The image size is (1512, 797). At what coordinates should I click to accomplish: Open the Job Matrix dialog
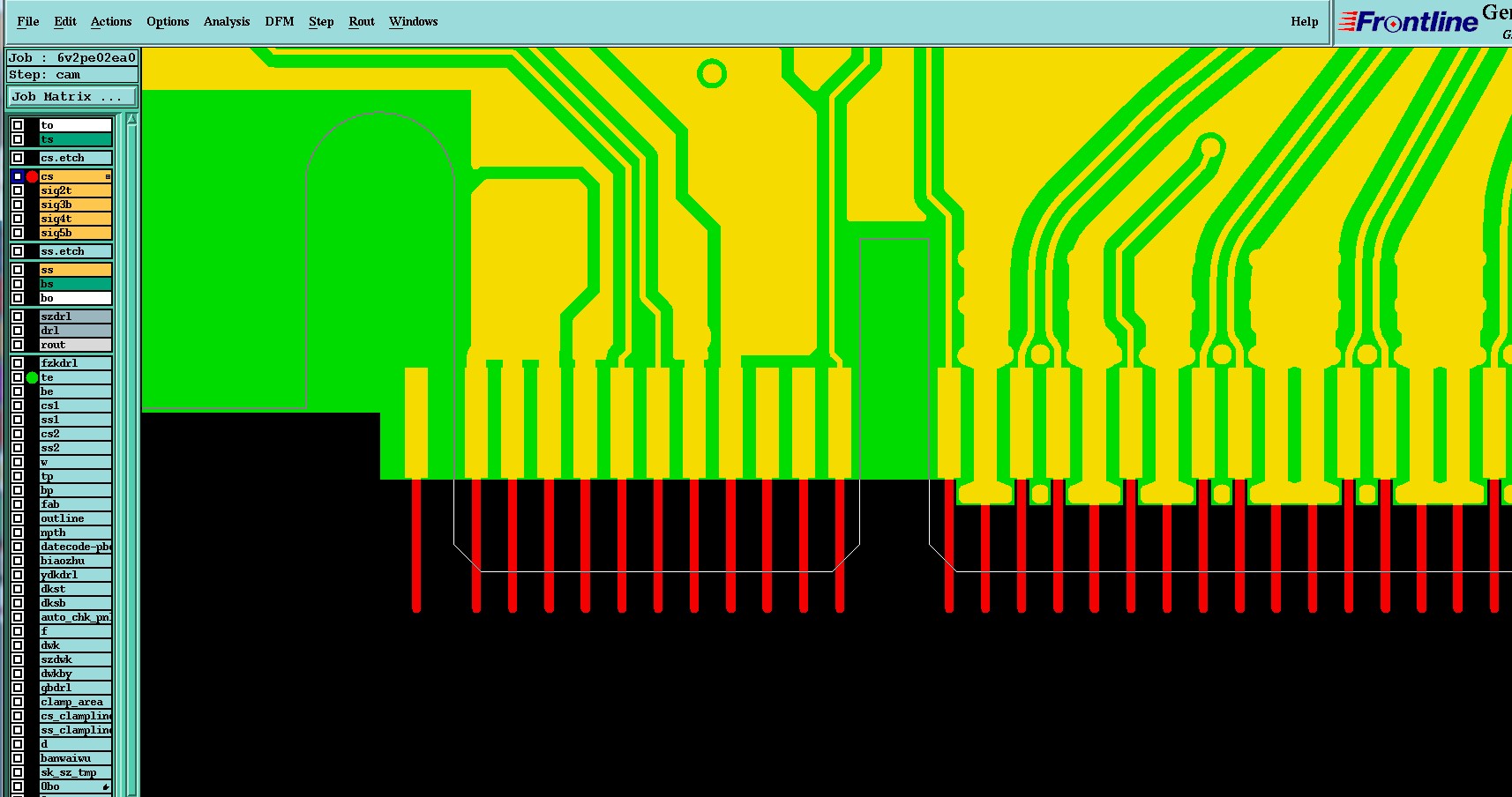(72, 97)
